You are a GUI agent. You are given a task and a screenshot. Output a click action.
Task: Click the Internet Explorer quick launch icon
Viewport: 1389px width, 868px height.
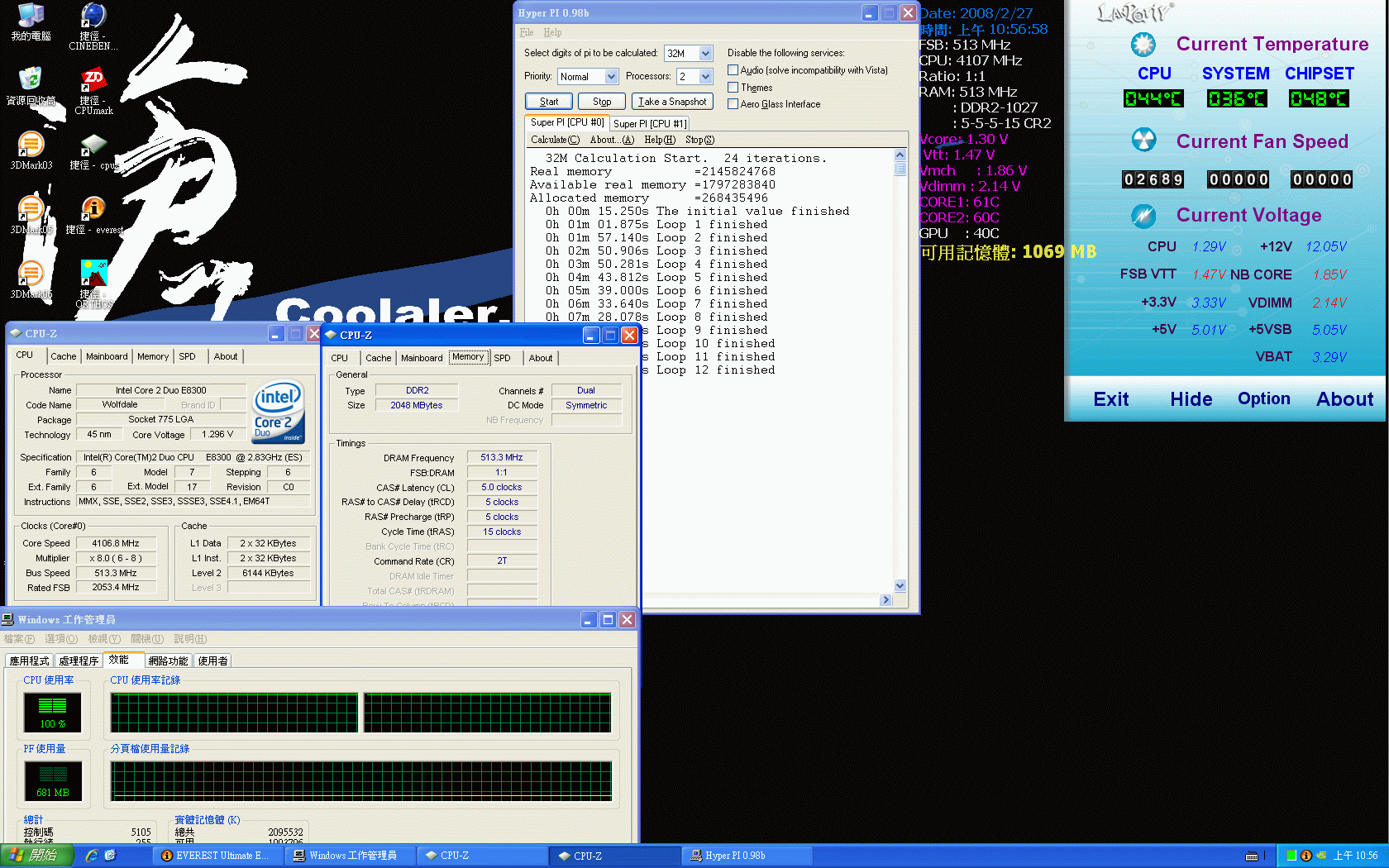[92, 856]
